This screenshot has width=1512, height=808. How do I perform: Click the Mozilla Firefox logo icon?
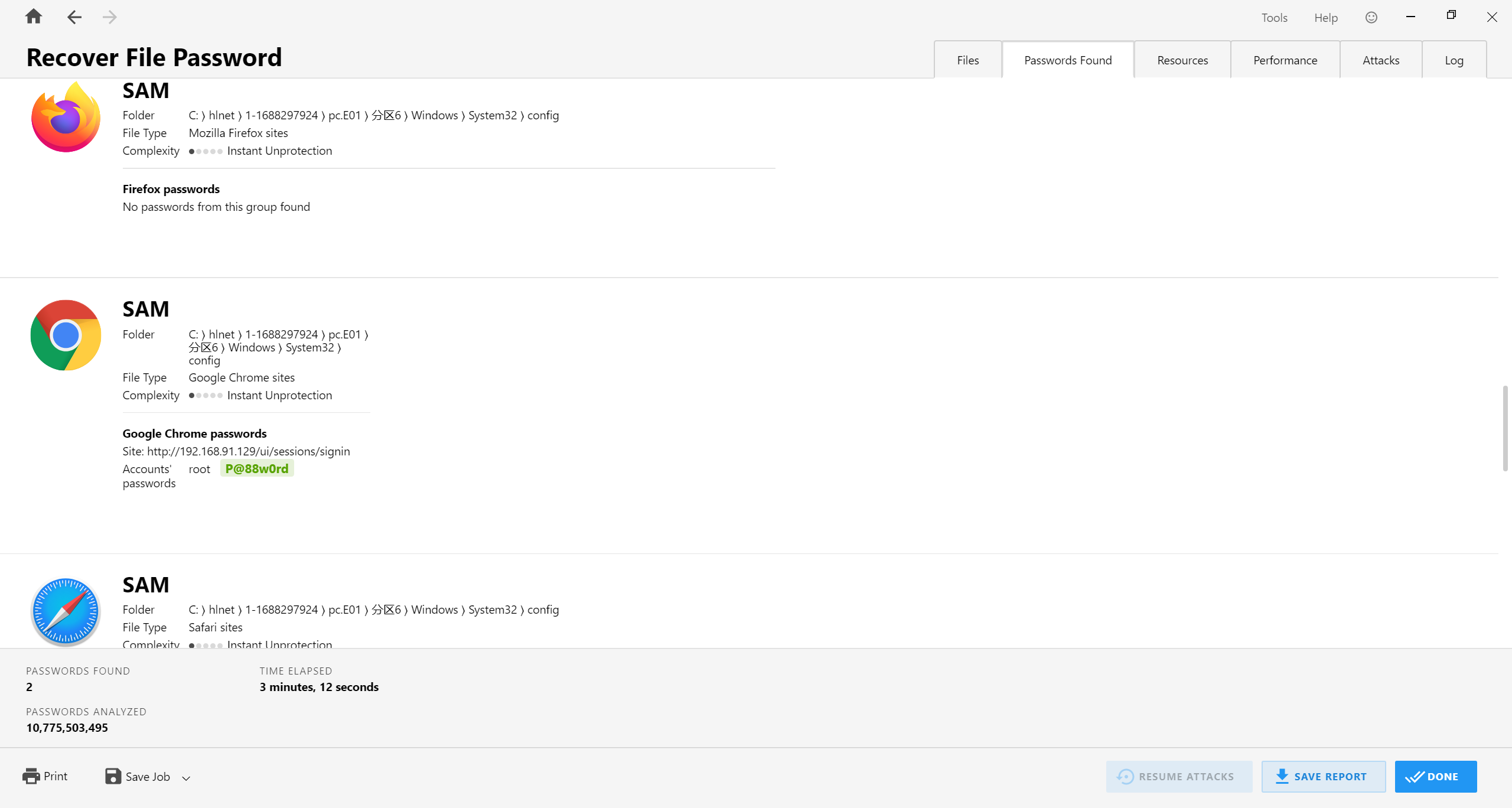(66, 118)
